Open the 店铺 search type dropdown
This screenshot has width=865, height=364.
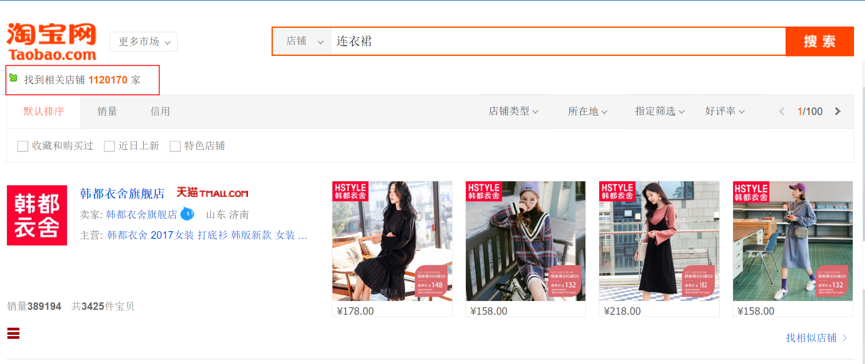pos(302,41)
